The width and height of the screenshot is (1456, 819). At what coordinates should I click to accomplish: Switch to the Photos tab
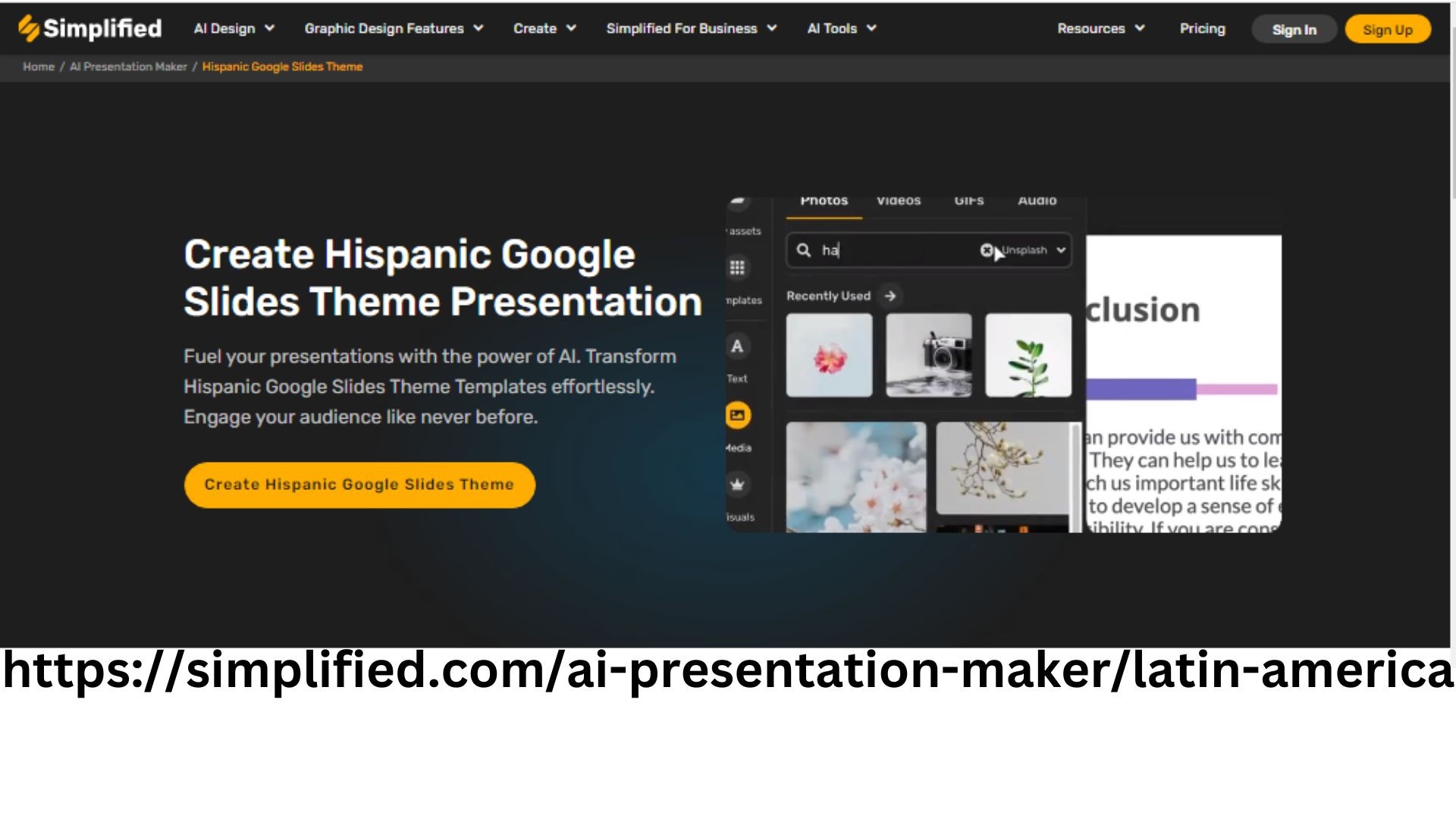tap(824, 202)
